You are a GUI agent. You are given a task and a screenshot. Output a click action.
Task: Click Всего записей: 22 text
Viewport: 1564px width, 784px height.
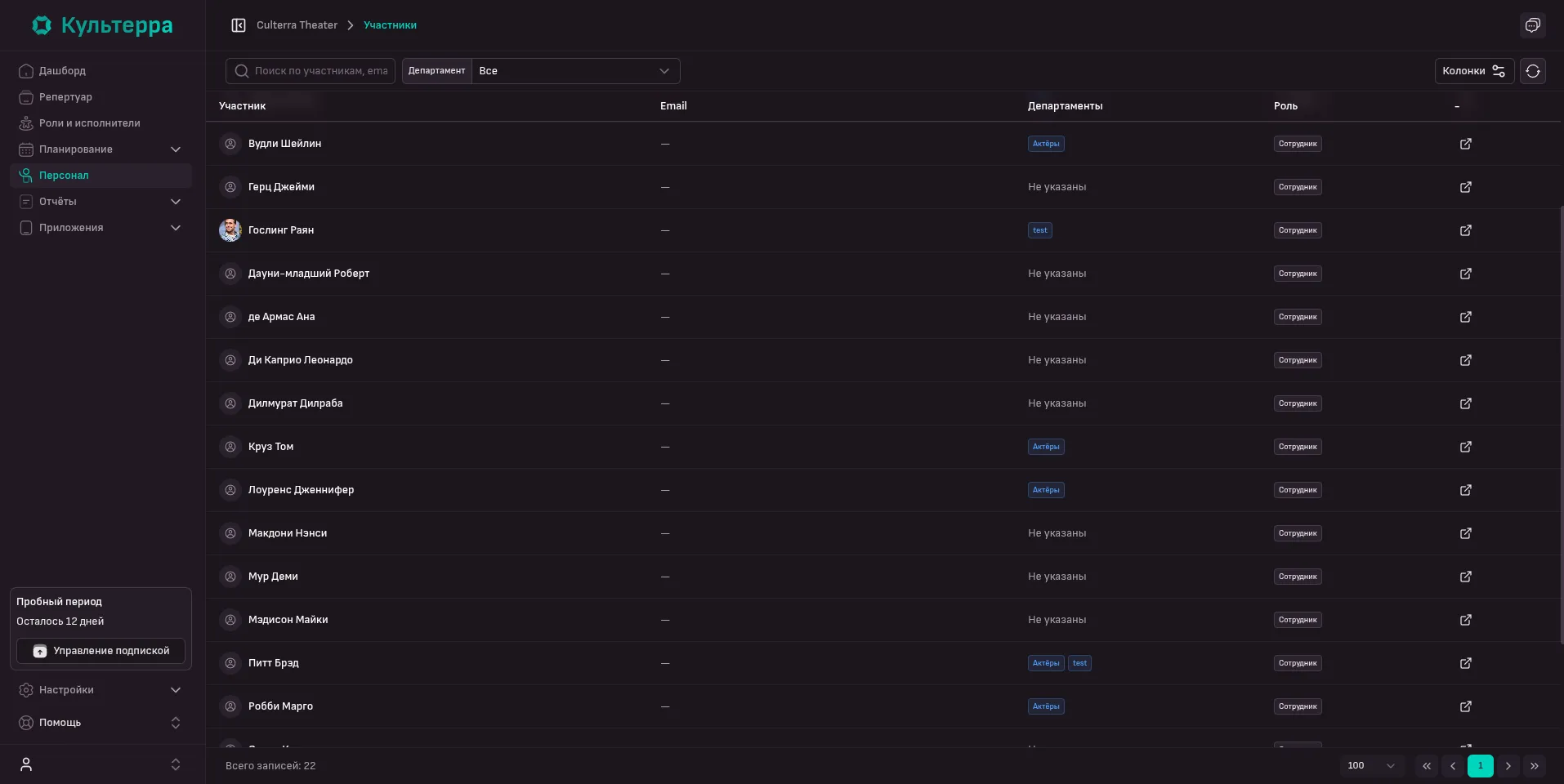270,766
